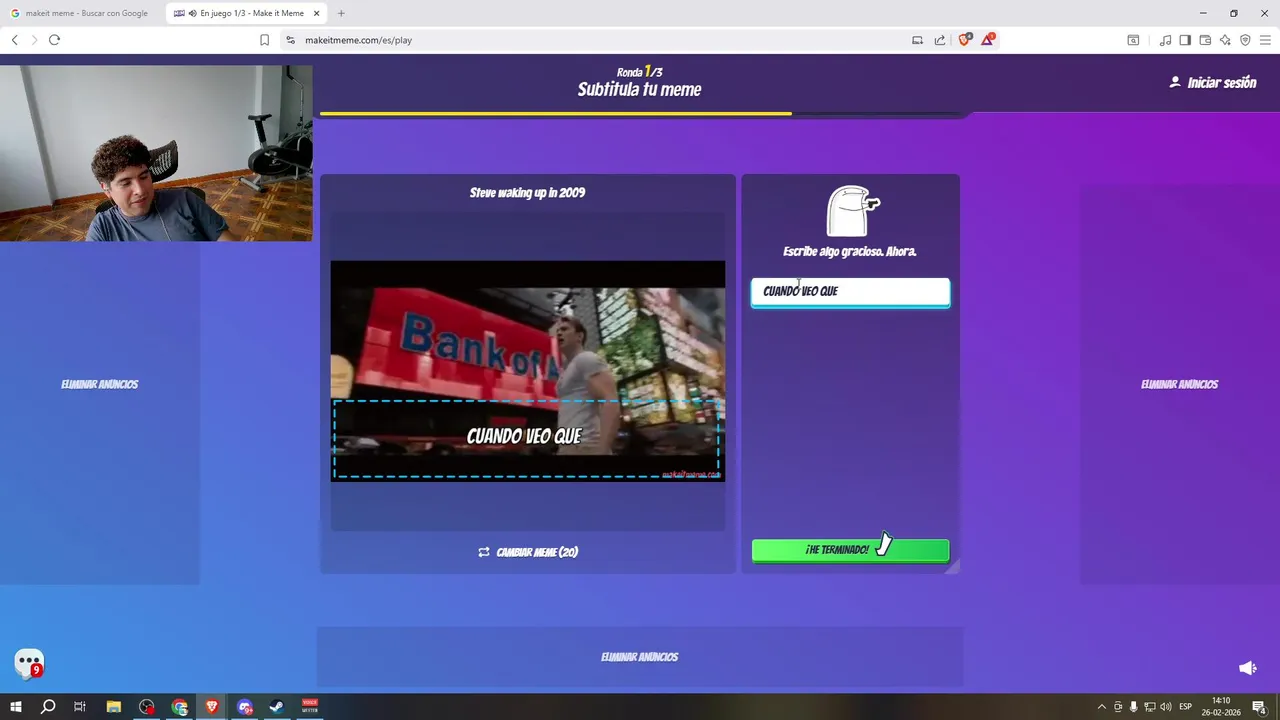
Task: Open the Windows Start menu
Action: point(15,707)
